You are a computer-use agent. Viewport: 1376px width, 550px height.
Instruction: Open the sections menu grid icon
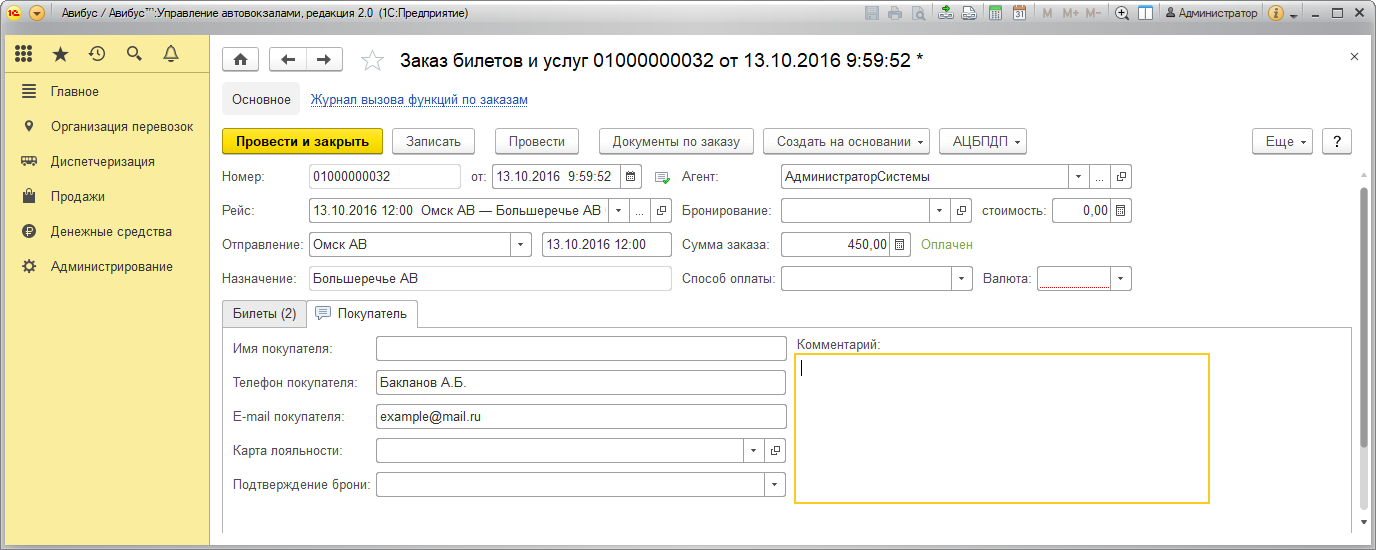(24, 54)
